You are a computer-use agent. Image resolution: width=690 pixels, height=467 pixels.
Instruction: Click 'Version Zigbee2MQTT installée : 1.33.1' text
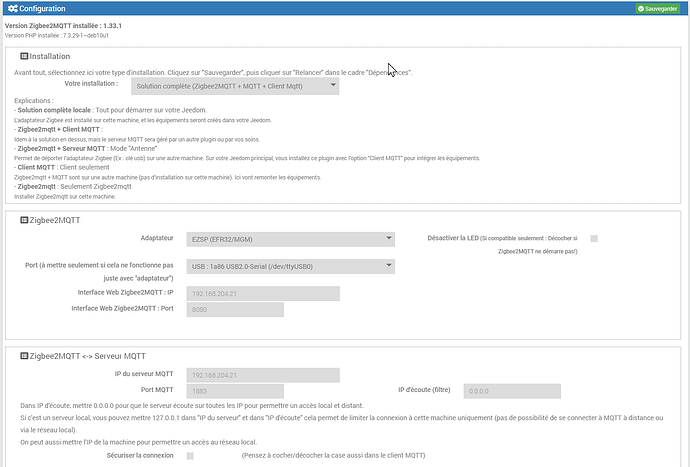[x=63, y=26]
